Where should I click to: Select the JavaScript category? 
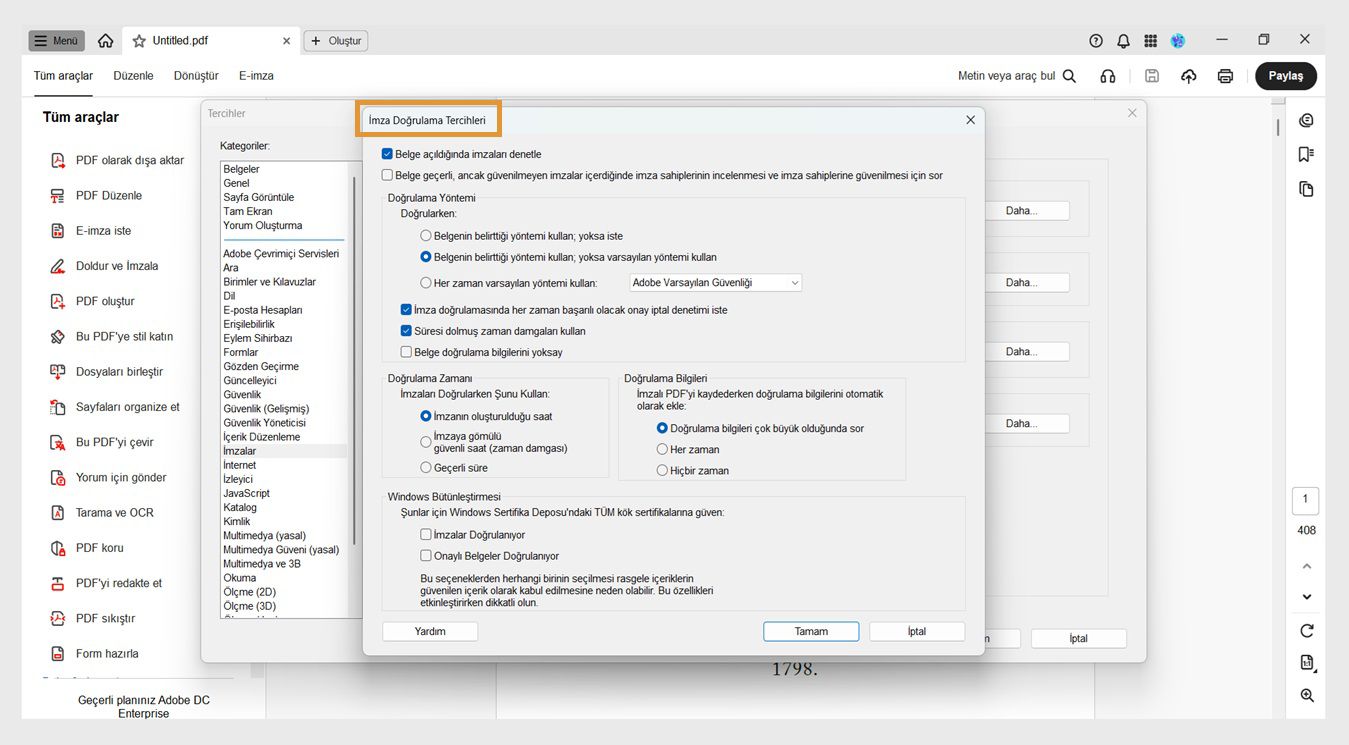[246, 493]
